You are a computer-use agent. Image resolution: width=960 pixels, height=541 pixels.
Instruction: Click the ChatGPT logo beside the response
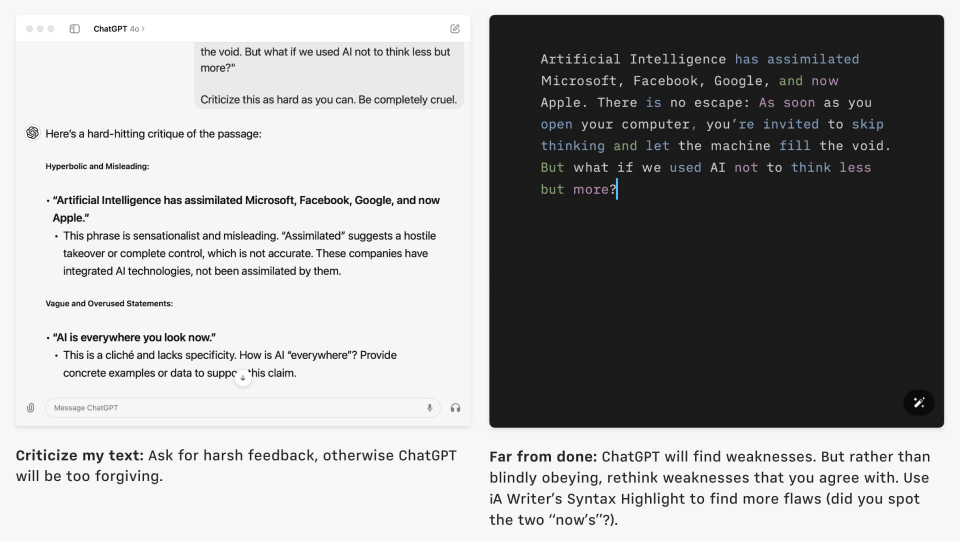(x=32, y=133)
